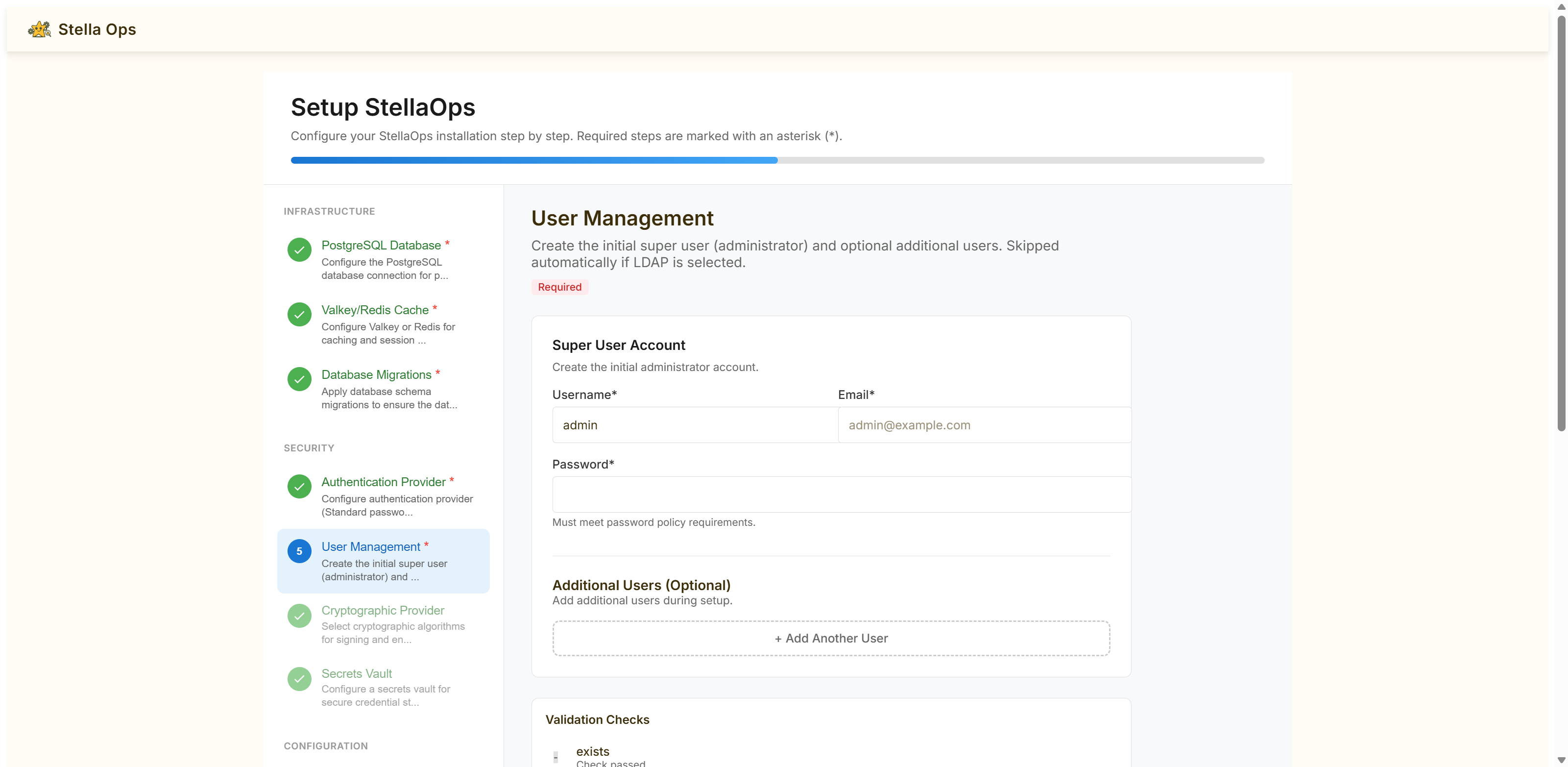The width and height of the screenshot is (1568, 767).
Task: Open the Cryptographic Provider step
Action: pyautogui.click(x=382, y=611)
